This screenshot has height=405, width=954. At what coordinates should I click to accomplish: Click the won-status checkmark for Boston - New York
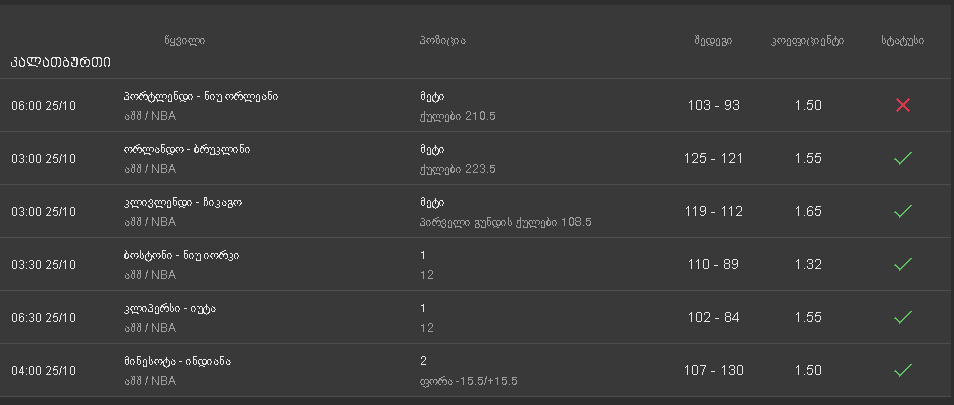[x=902, y=264]
